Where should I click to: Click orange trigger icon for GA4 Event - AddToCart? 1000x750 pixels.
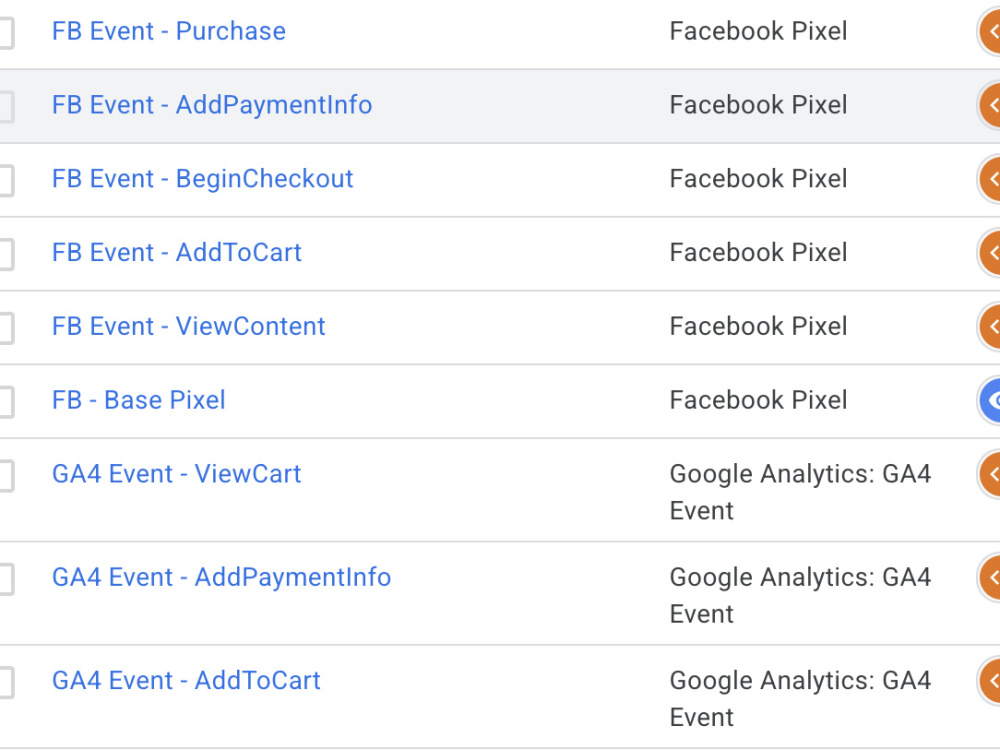990,681
